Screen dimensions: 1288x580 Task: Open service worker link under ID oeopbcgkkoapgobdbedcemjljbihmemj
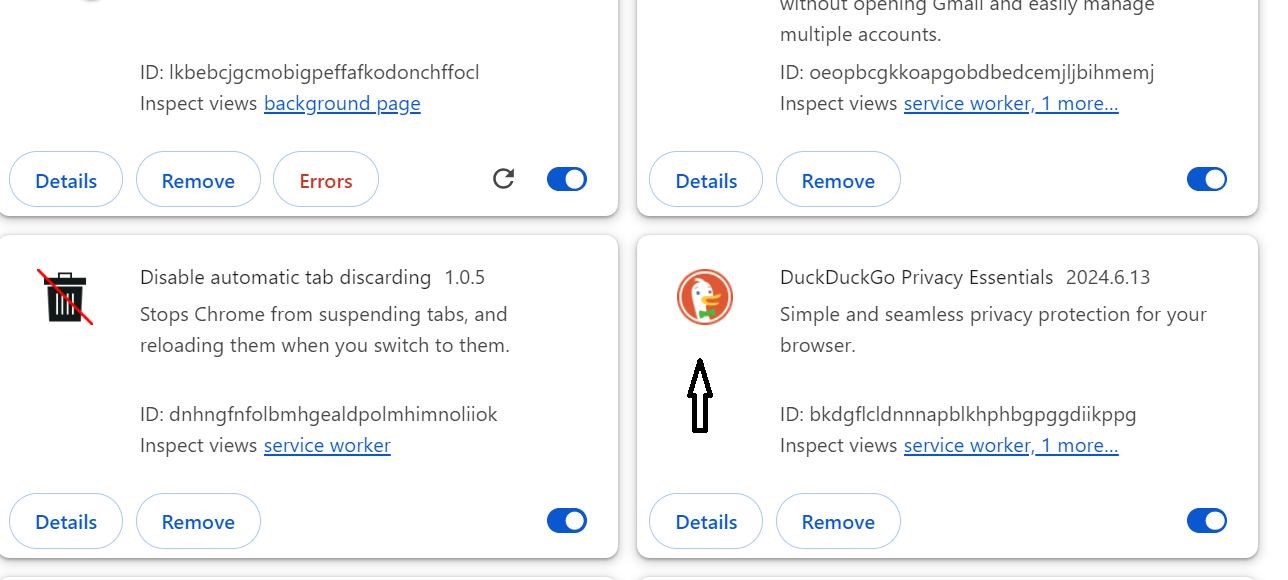pos(967,104)
